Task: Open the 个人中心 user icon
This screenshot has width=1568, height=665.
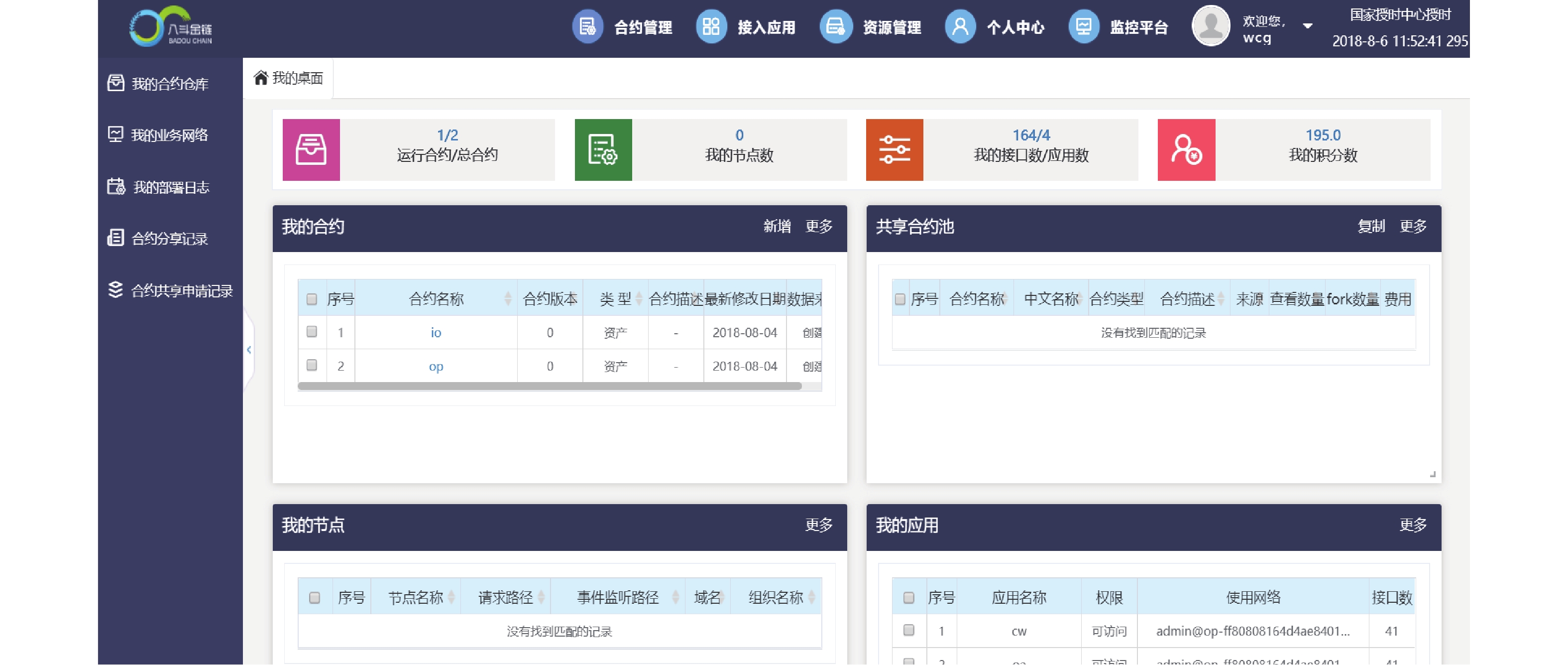Action: [960, 27]
